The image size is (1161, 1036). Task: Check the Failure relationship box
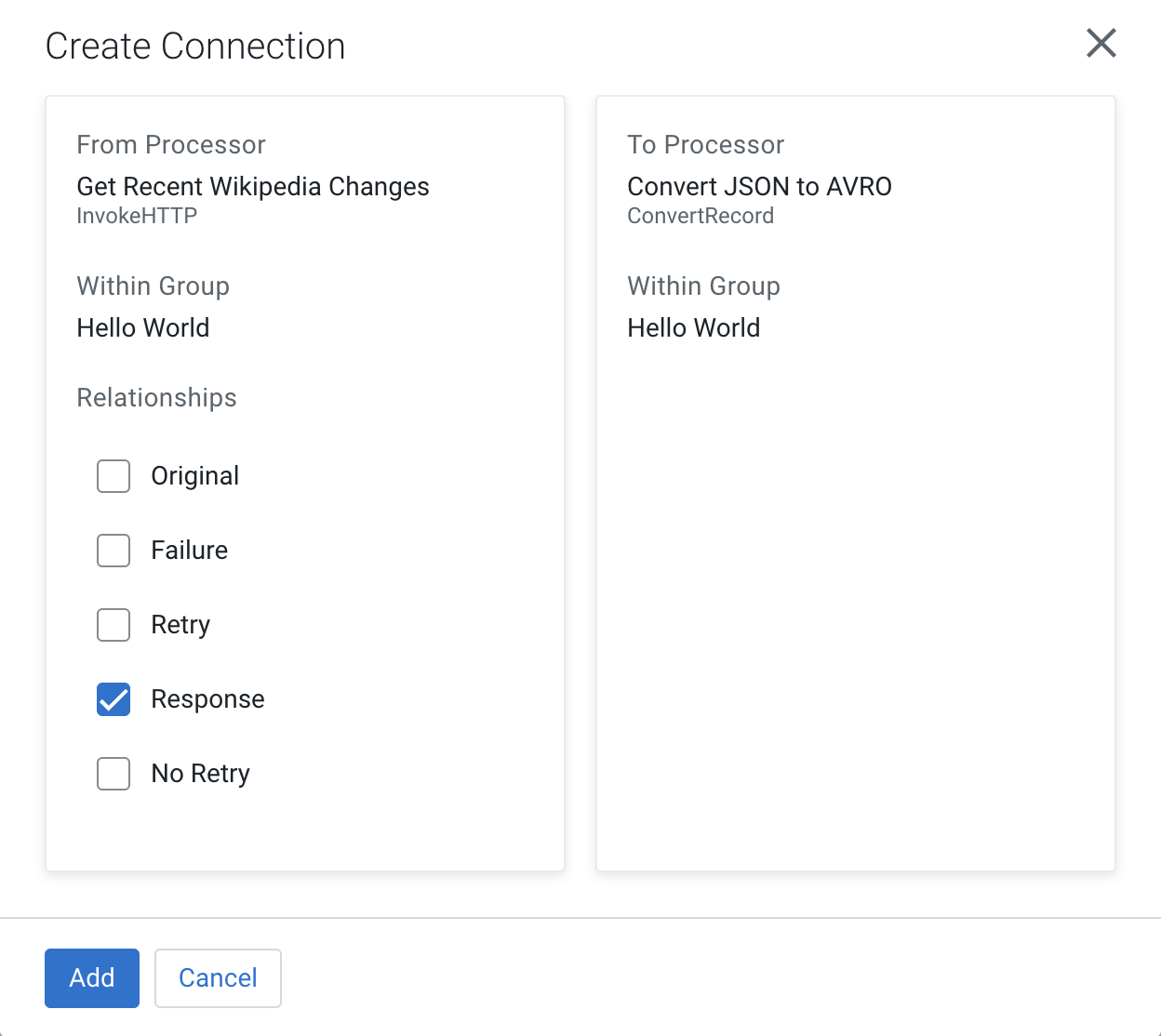coord(113,551)
